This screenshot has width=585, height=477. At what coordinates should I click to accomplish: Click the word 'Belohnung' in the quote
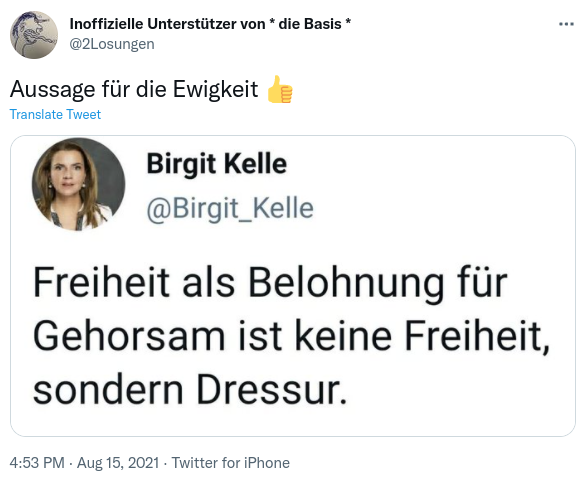click(346, 283)
